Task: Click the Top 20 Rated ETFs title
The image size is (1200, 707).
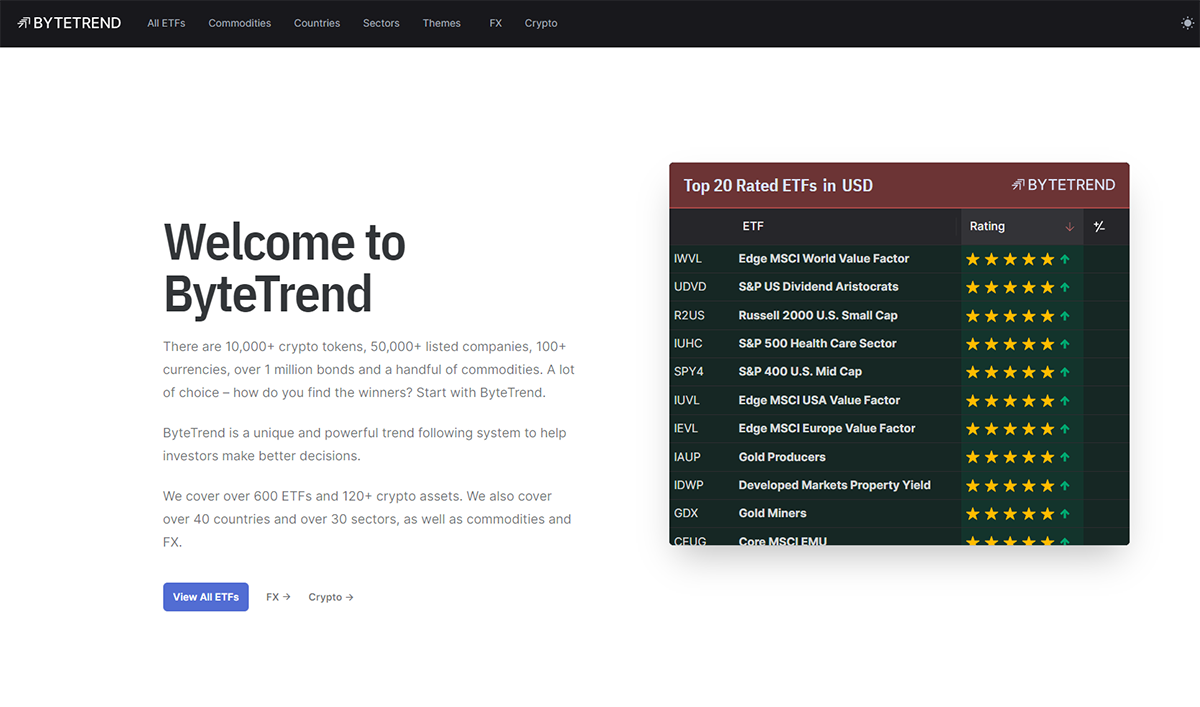Action: 778,185
